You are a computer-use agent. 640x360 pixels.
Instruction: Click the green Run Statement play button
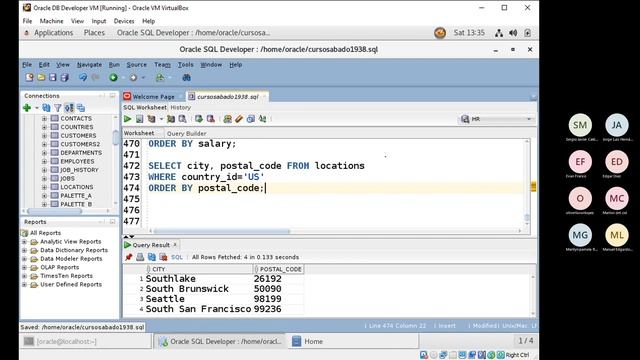127,119
